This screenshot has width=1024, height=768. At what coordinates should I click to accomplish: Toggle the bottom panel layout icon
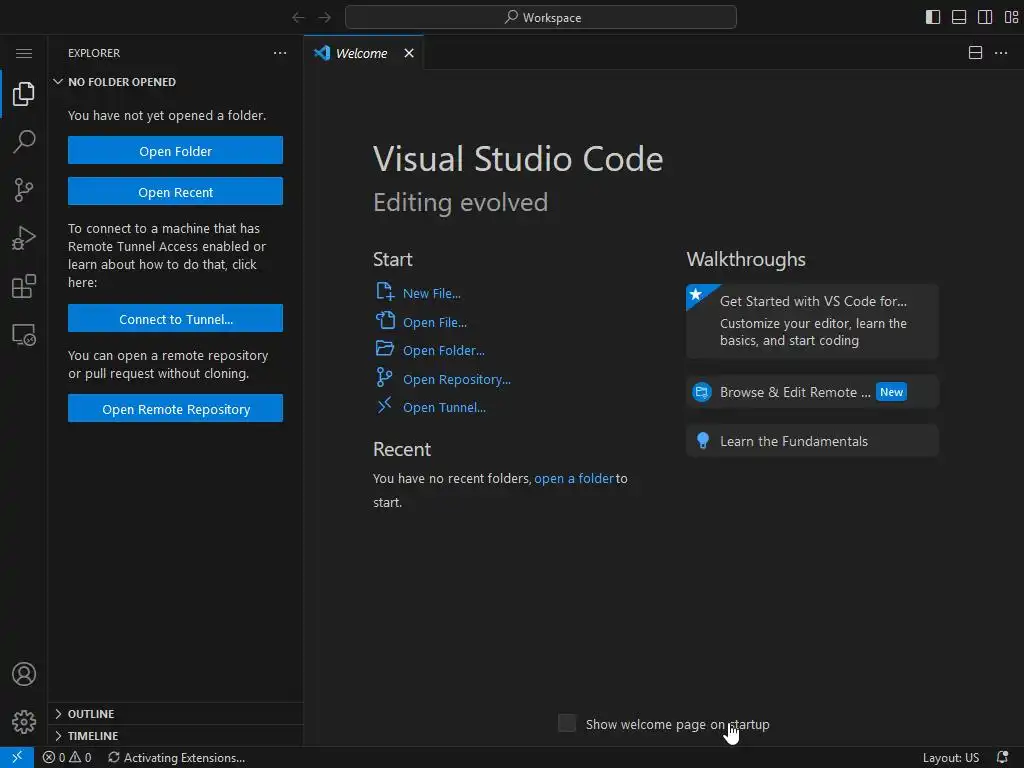(959, 17)
